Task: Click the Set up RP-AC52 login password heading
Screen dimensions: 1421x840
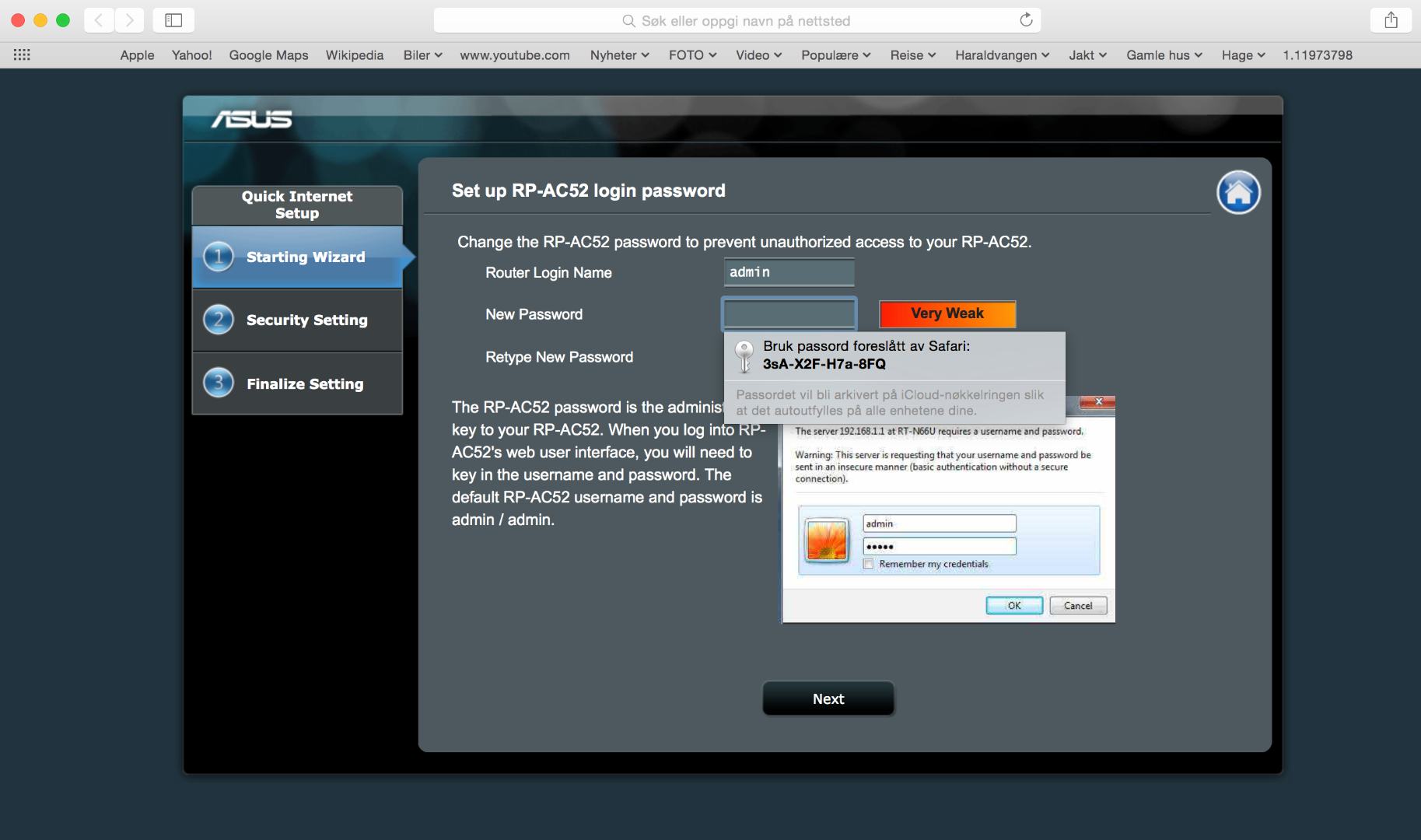Action: 589,191
